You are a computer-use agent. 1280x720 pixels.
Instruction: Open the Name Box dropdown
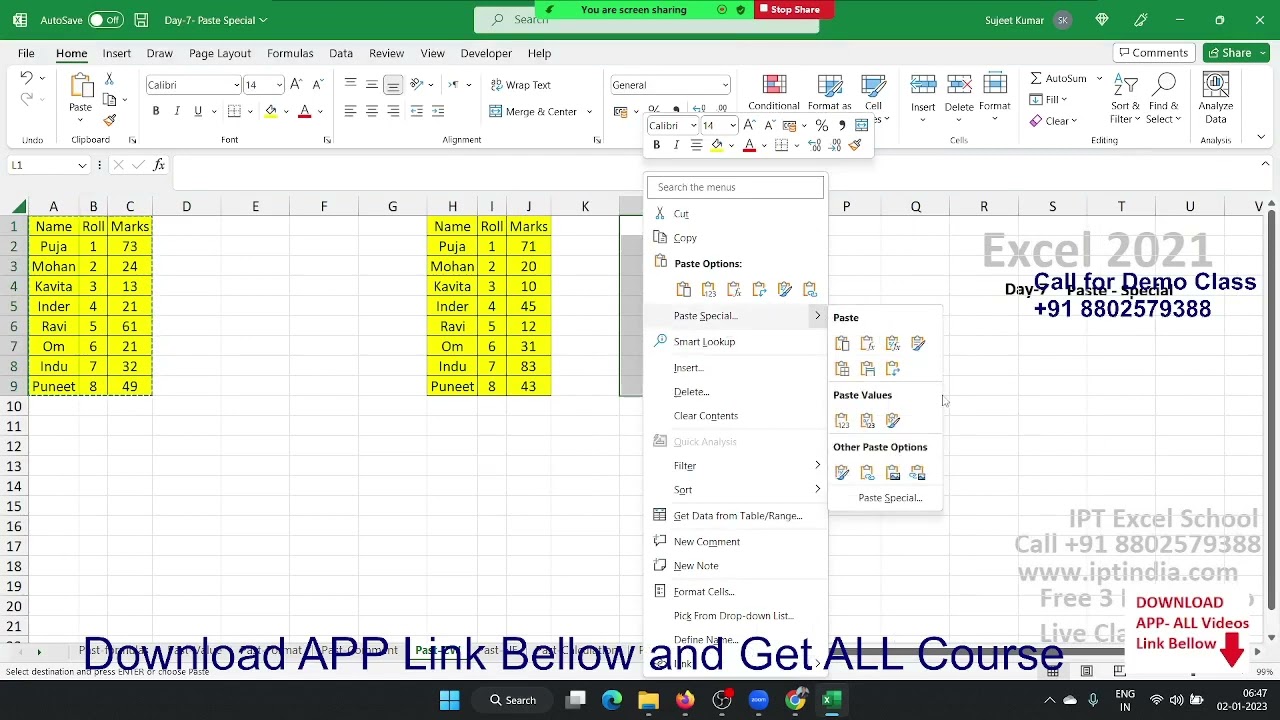coord(81,165)
